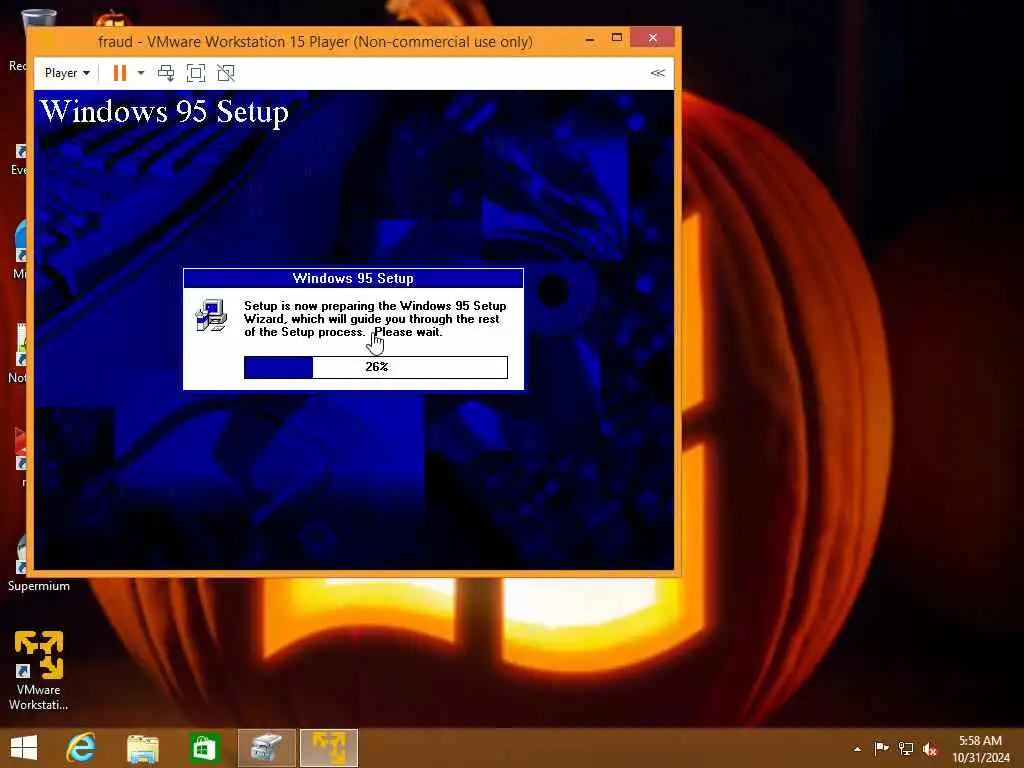Toggle Unity mode in the VMware toolbar
1024x768 pixels.
click(226, 73)
